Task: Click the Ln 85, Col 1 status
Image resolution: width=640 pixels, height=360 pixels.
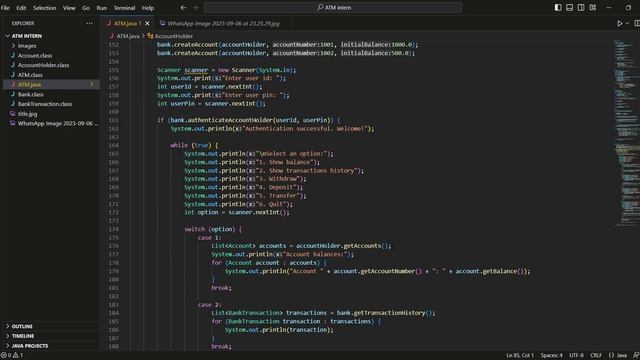Action: pyautogui.click(x=520, y=355)
